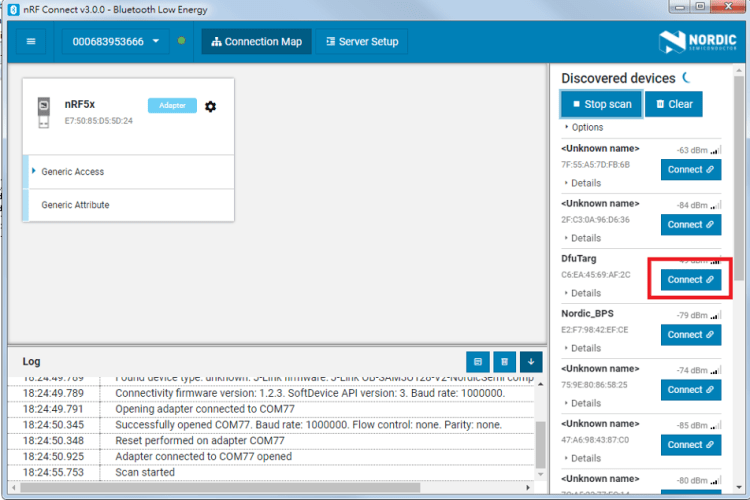750x500 pixels.
Task: Switch to Connection Map tab
Action: coord(257,42)
